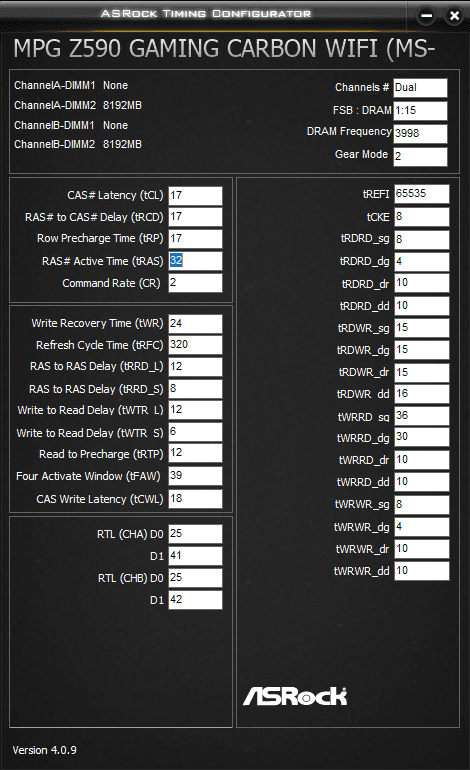Click the tRDRD_dg value field
The height and width of the screenshot is (770, 470).
422,262
